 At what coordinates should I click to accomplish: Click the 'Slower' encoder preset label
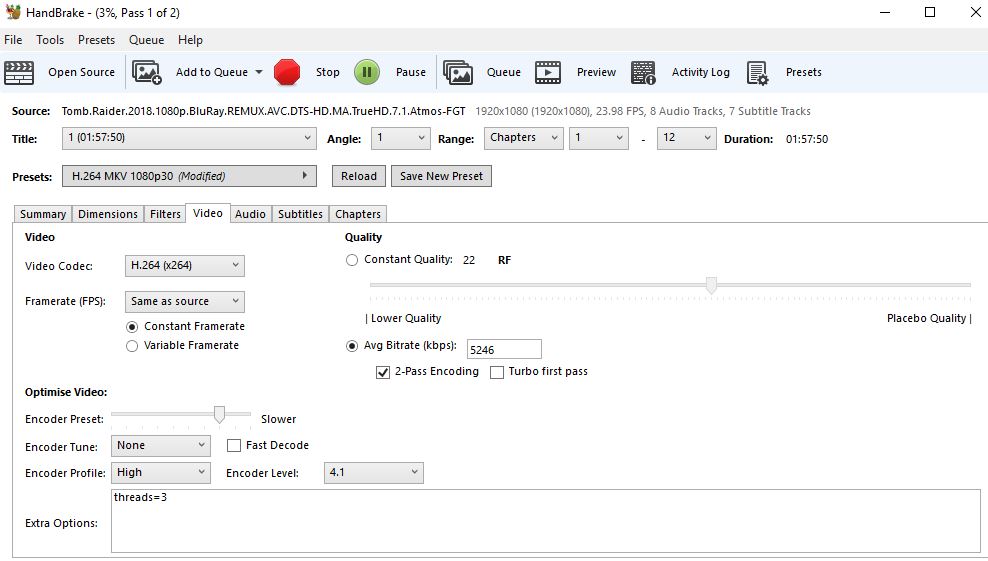tap(279, 419)
